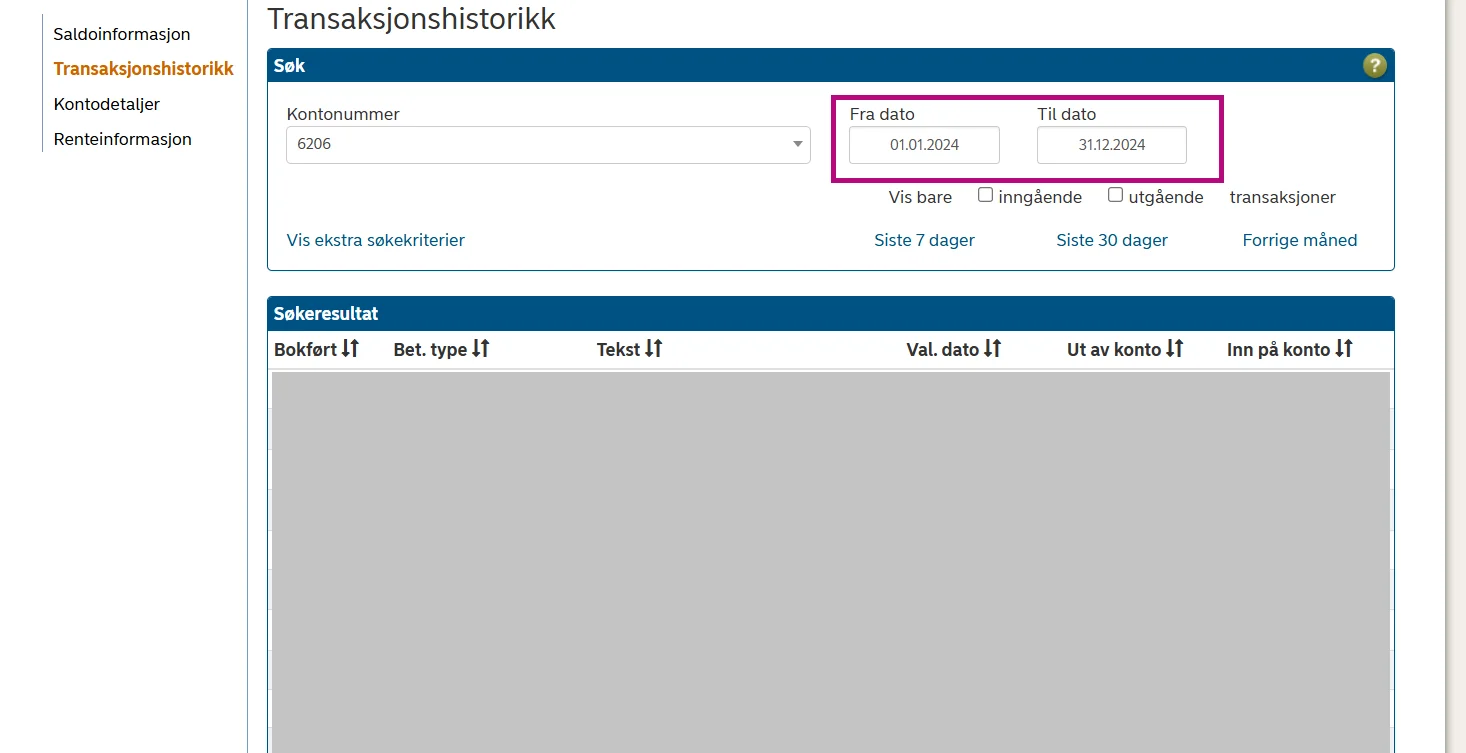Sort by Ut av konto arrows
The height and width of the screenshot is (753, 1466).
point(1174,349)
